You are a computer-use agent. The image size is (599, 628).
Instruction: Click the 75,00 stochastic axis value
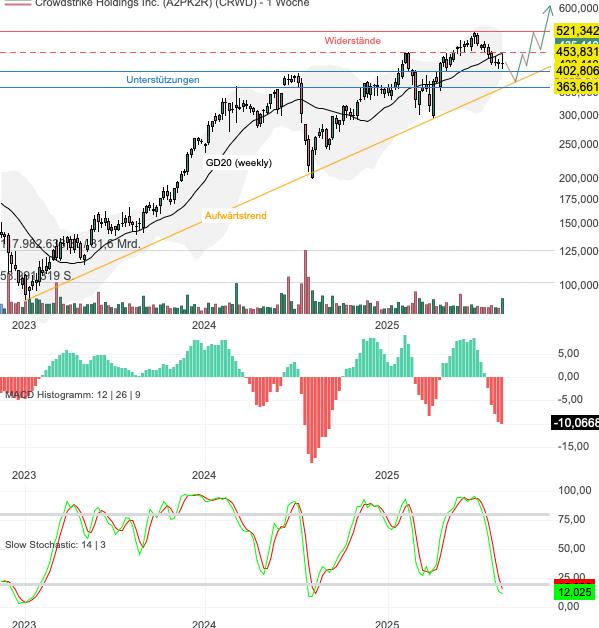pos(571,519)
